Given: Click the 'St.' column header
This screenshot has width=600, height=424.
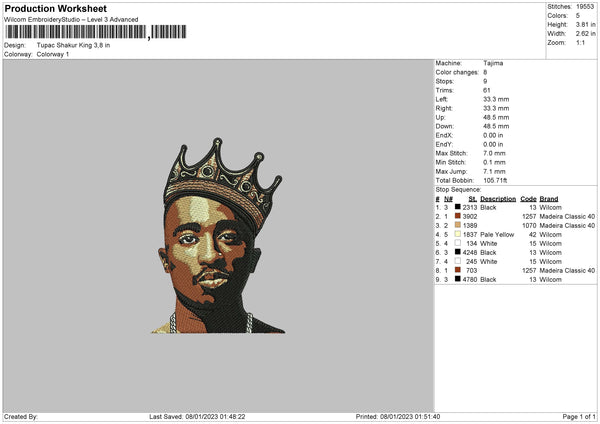Looking at the screenshot, I should click(473, 199).
